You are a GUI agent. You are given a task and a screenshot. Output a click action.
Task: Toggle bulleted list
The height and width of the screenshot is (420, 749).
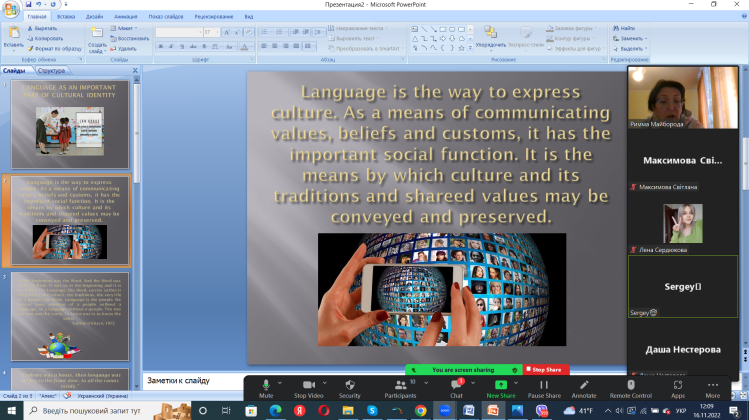click(265, 32)
